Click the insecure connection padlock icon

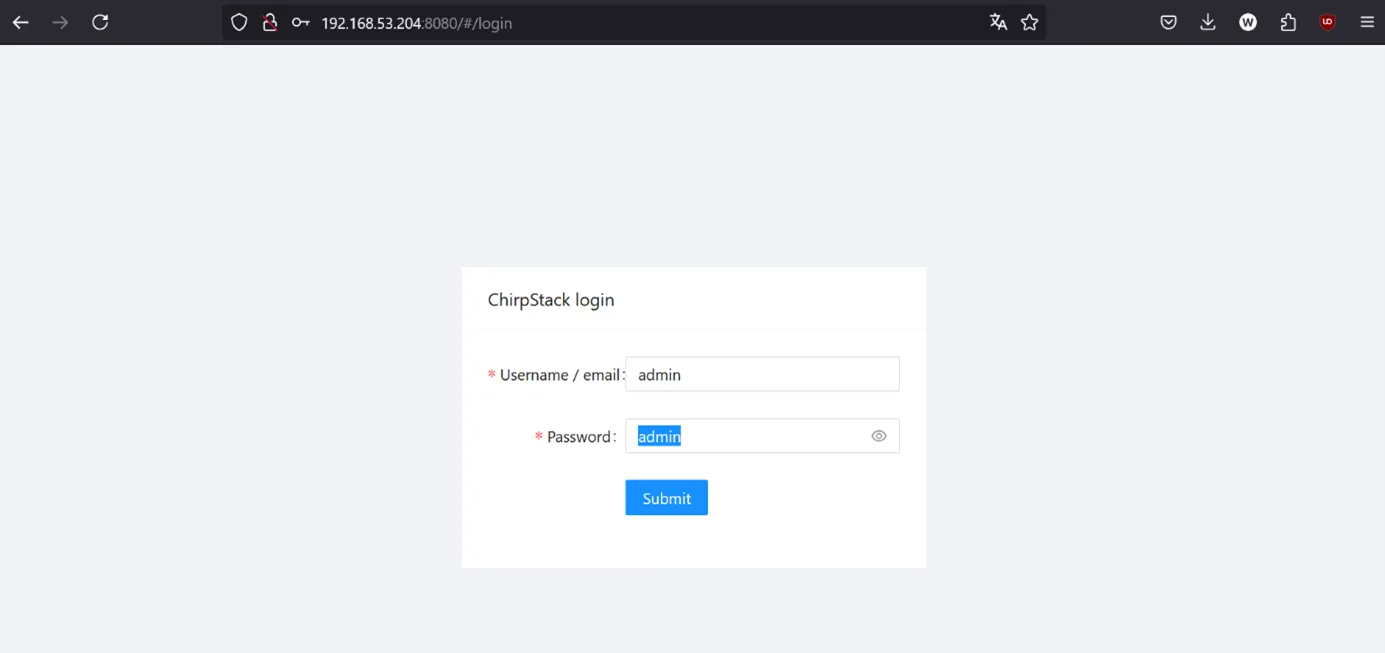coord(269,22)
